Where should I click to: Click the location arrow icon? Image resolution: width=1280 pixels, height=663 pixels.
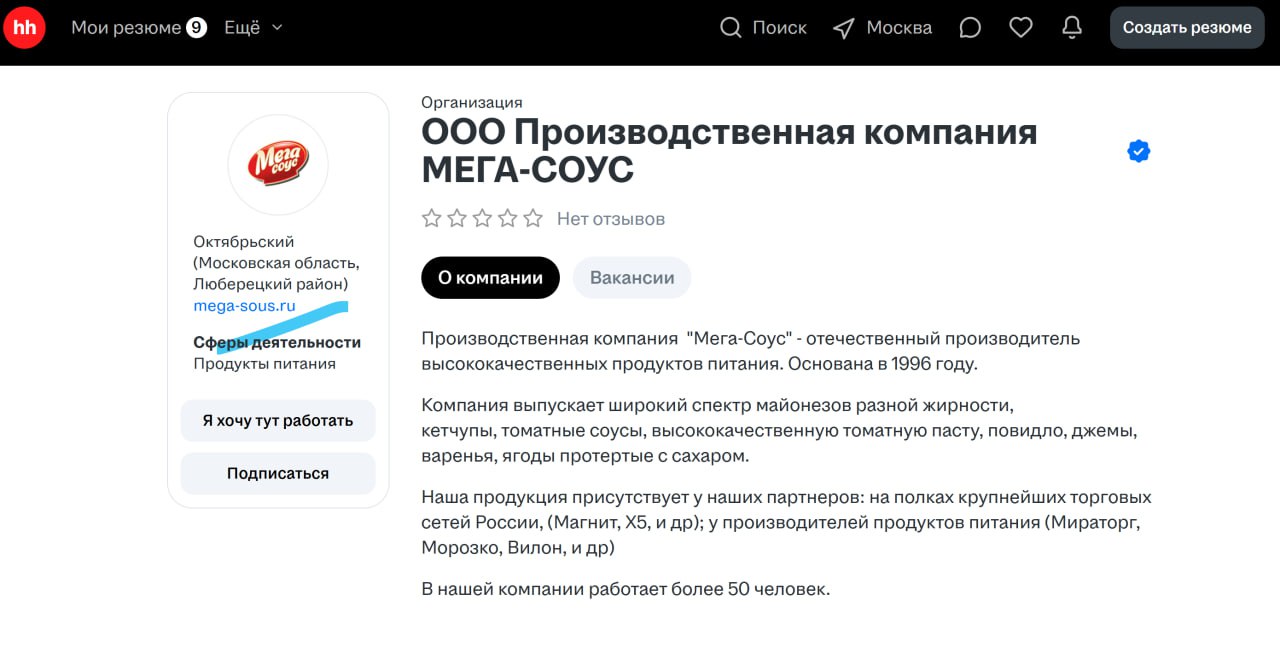pyautogui.click(x=844, y=28)
